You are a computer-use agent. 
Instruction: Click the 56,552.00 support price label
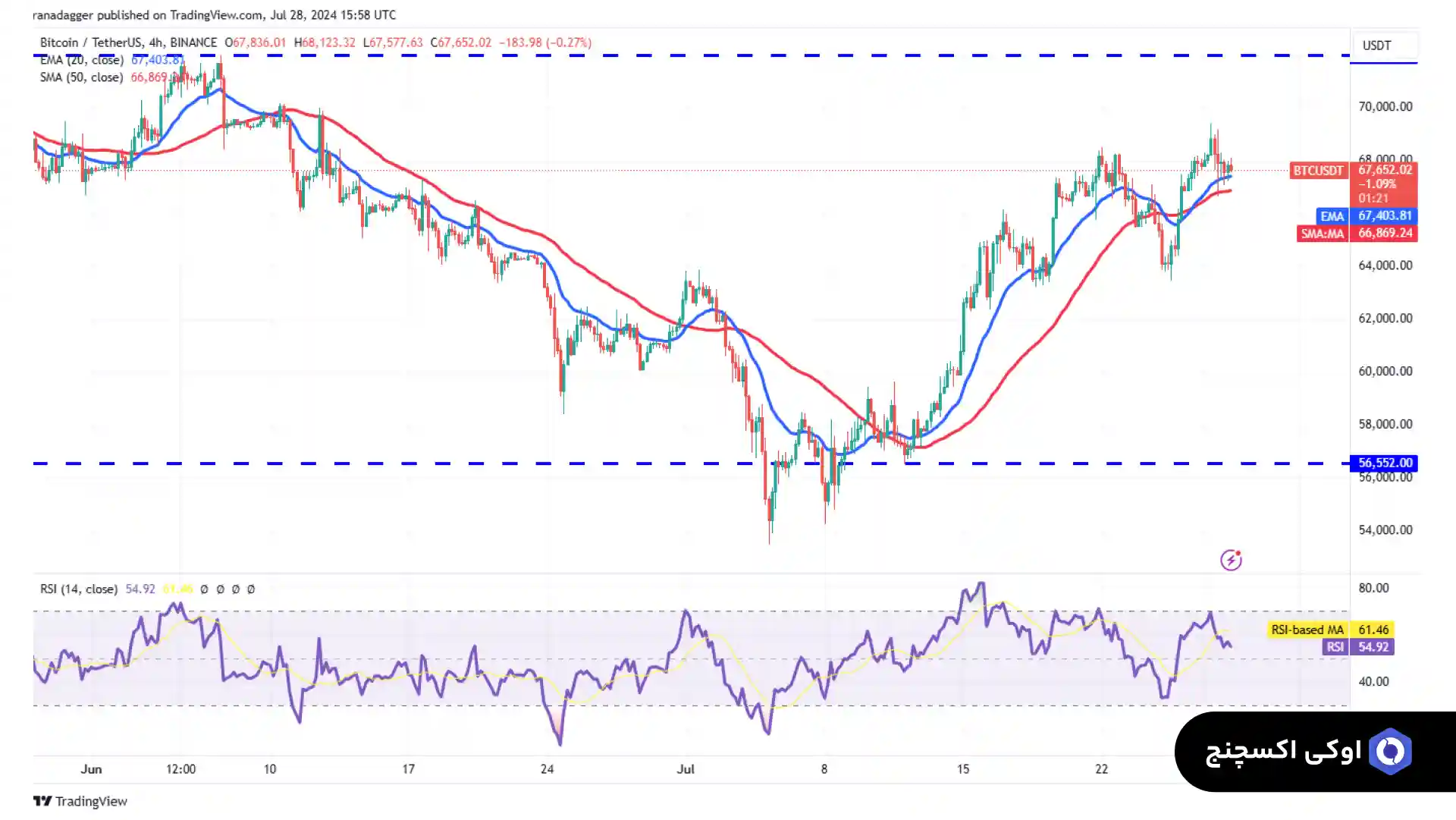pos(1384,463)
